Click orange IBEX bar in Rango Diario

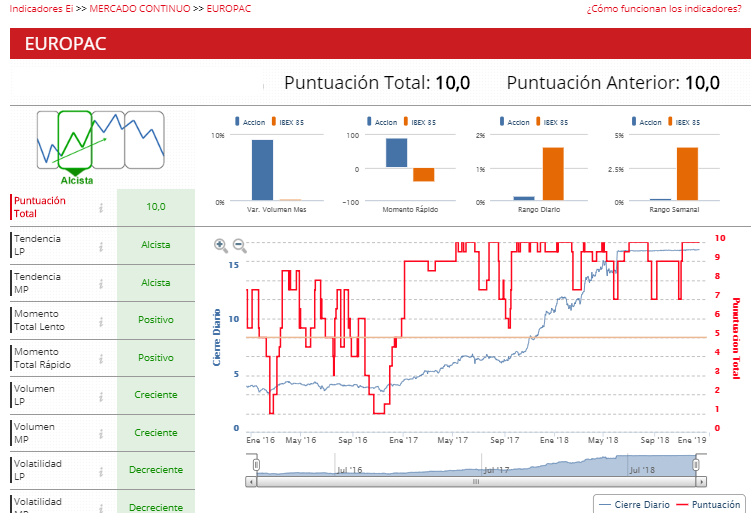[553, 174]
